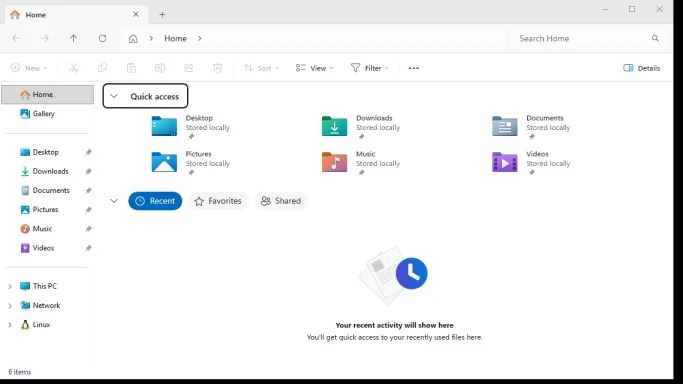Click the Delete trash icon
This screenshot has height=384, width=683.
(217, 68)
